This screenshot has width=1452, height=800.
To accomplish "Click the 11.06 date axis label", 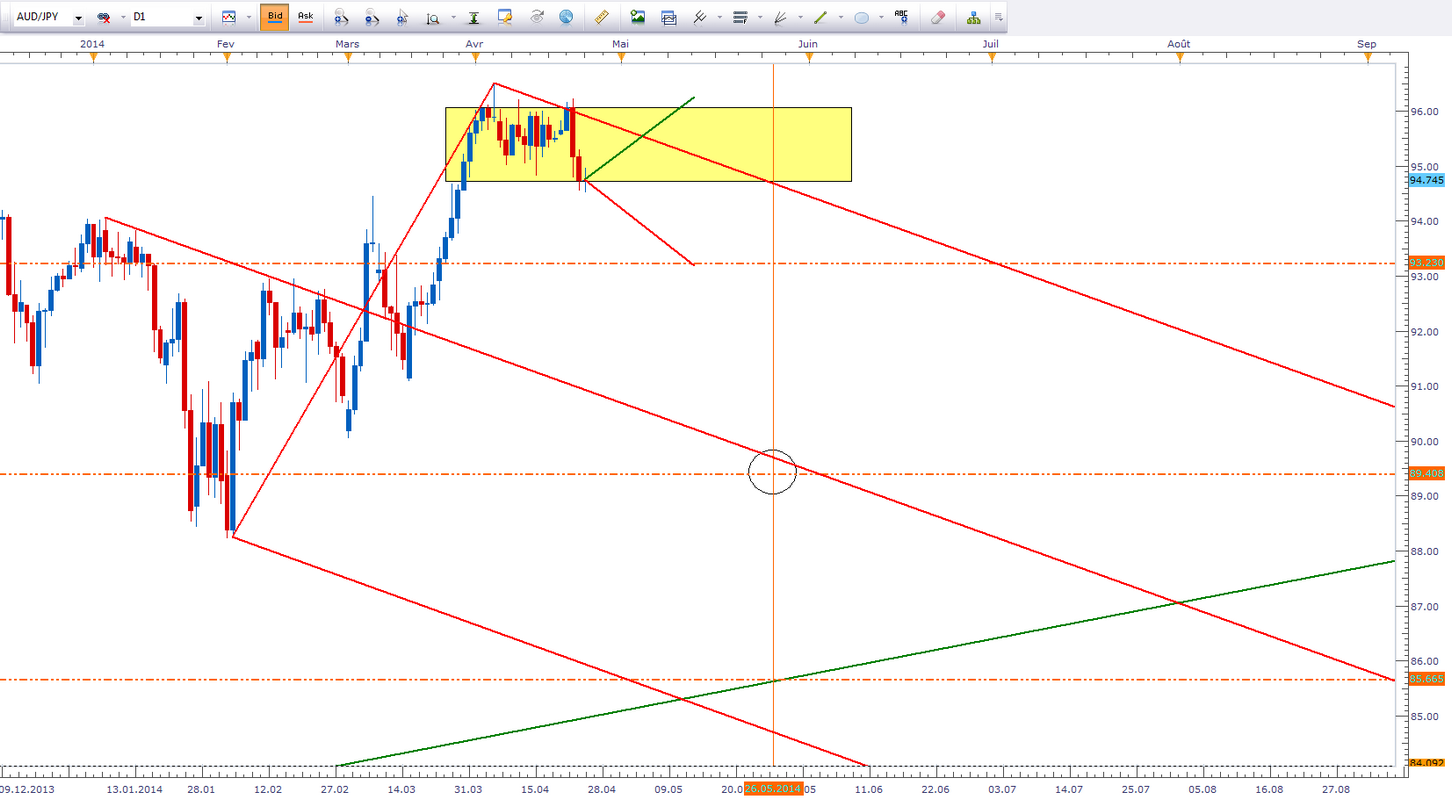I will [x=869, y=789].
